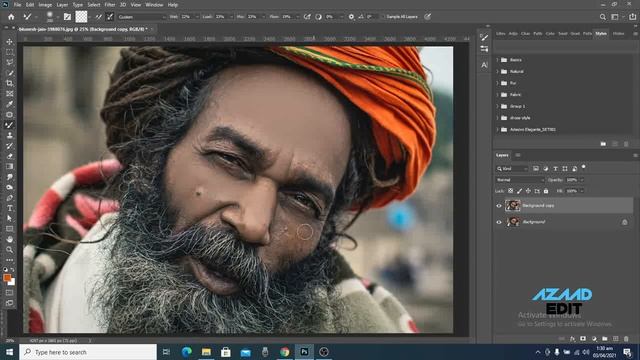
Task: Add a layer mask button
Action: pyautogui.click(x=583, y=339)
